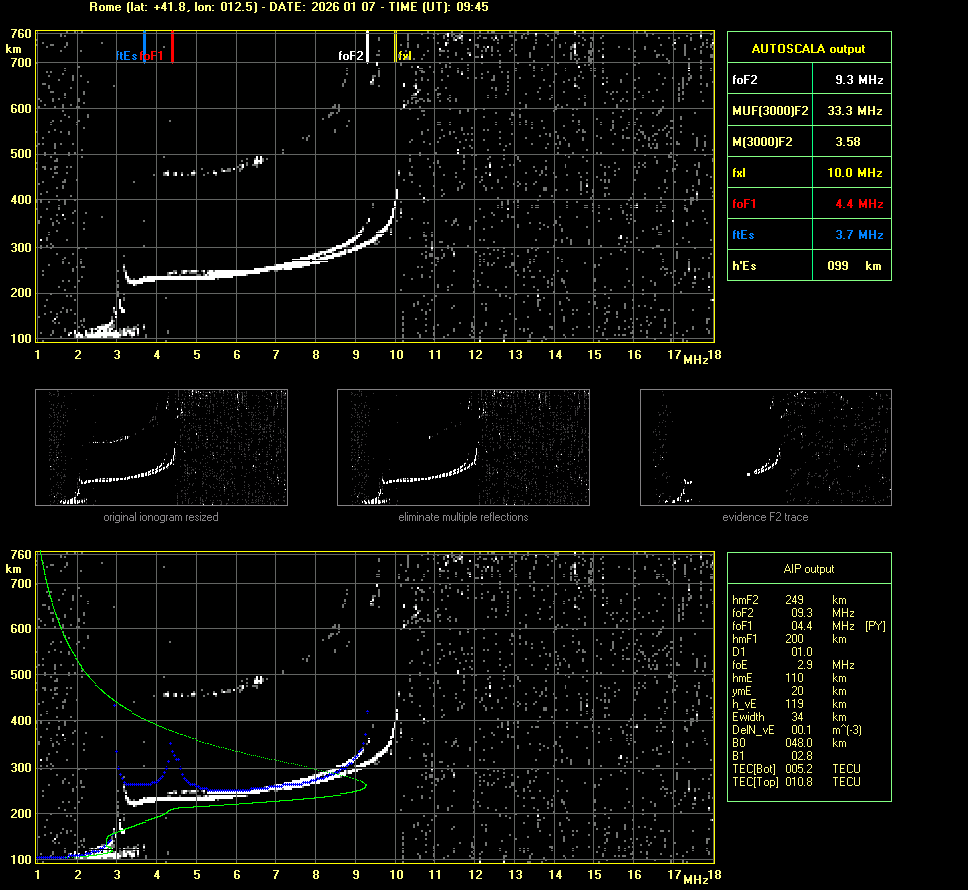Open the eliminate multiple reflections thumbnail
This screenshot has height=890, width=968.
[463, 447]
